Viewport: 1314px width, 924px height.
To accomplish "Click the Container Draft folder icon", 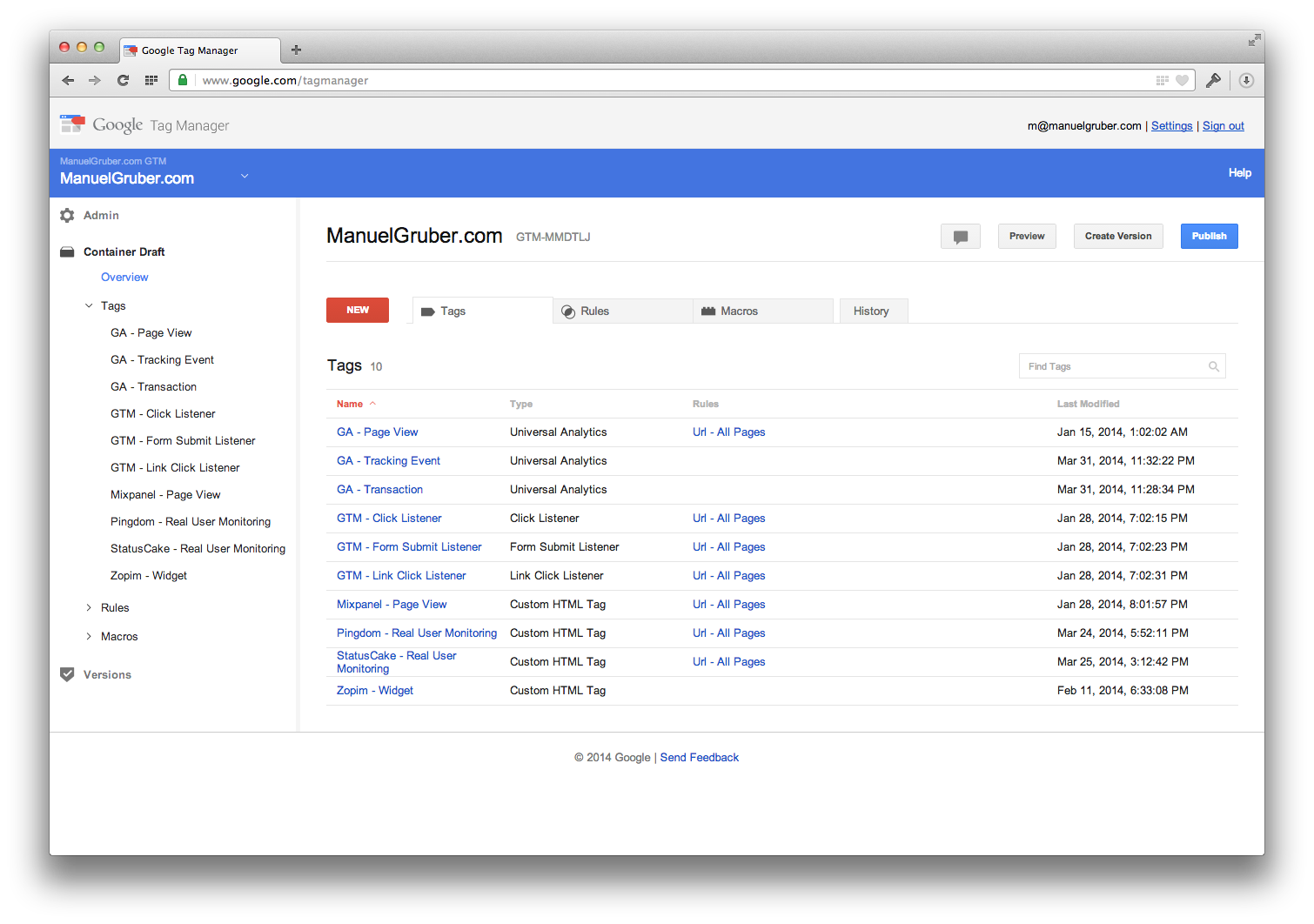I will 67,251.
